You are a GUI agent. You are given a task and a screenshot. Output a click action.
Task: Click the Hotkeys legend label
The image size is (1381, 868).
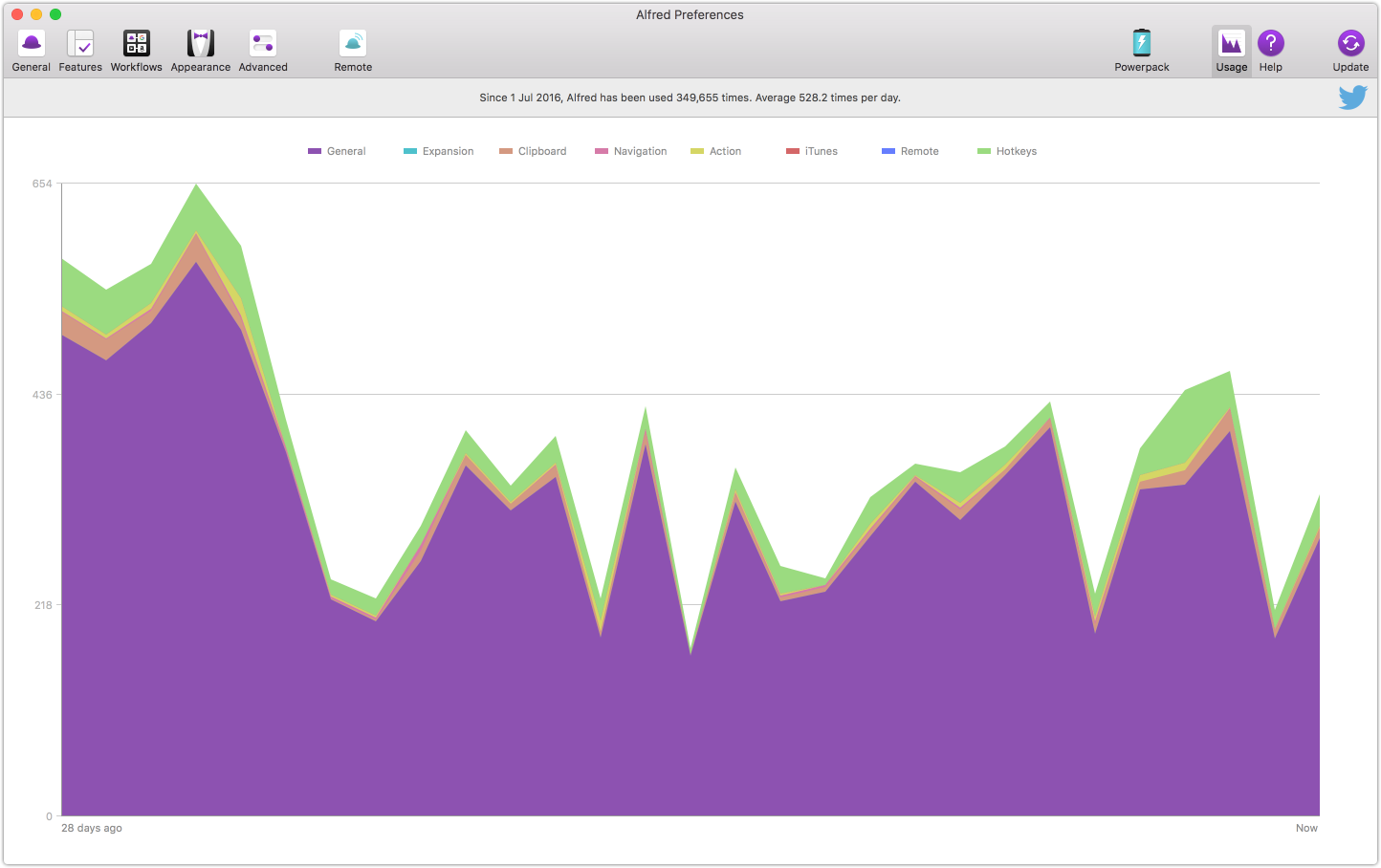(1017, 151)
